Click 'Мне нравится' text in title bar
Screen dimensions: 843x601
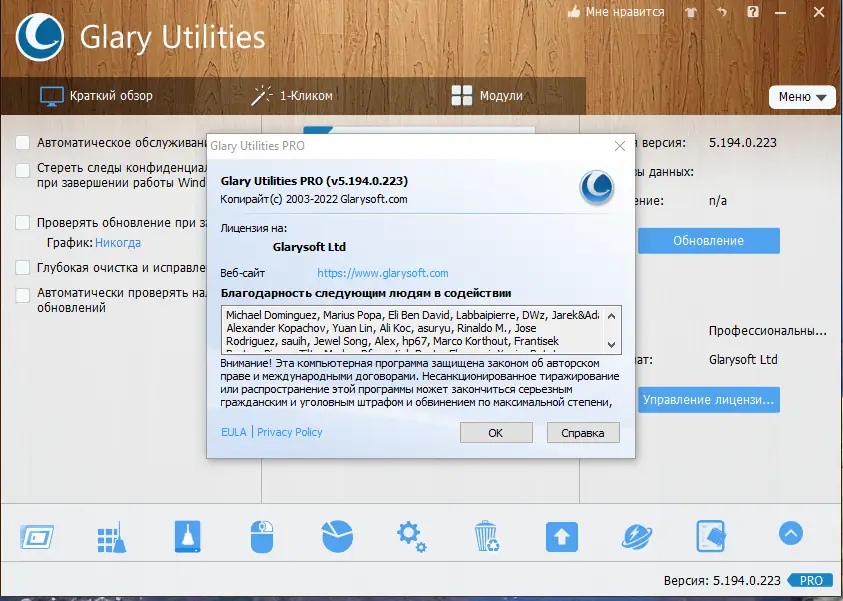pos(625,12)
